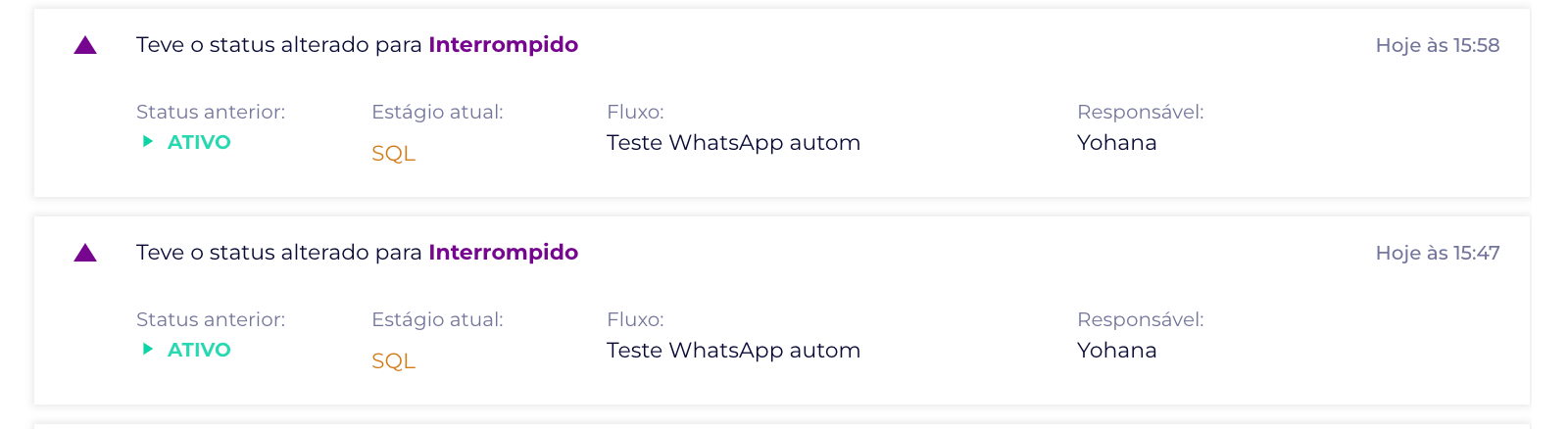Click the "Estágio atual" label in the 15:58 entry
The width and height of the screenshot is (1568, 429).
[437, 113]
